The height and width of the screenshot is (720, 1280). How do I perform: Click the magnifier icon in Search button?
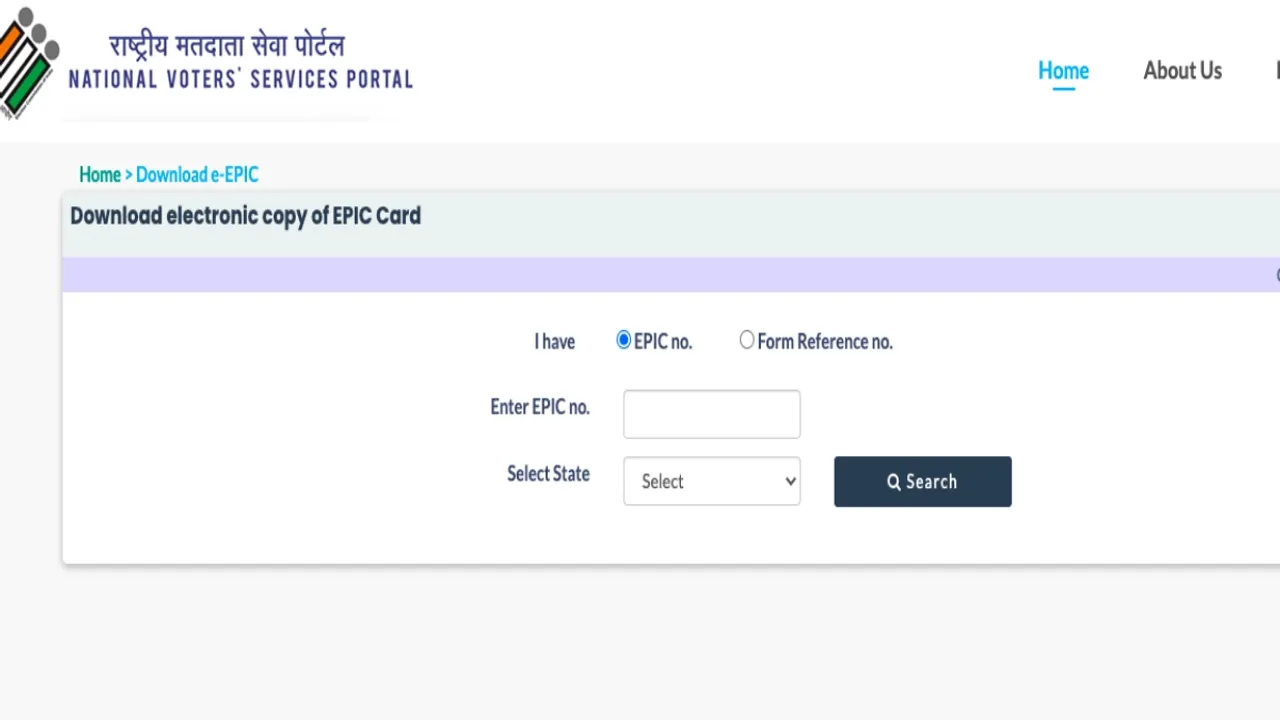tap(894, 482)
